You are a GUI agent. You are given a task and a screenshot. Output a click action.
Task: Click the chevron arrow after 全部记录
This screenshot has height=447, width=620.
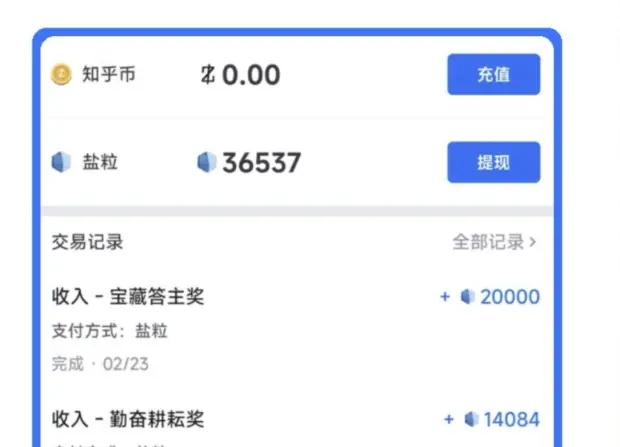tap(532, 242)
